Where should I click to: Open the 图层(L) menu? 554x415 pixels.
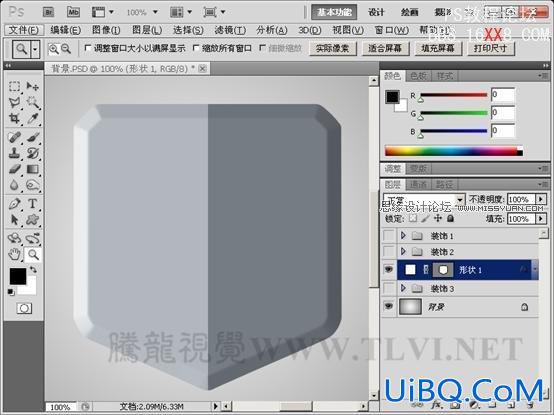147,30
